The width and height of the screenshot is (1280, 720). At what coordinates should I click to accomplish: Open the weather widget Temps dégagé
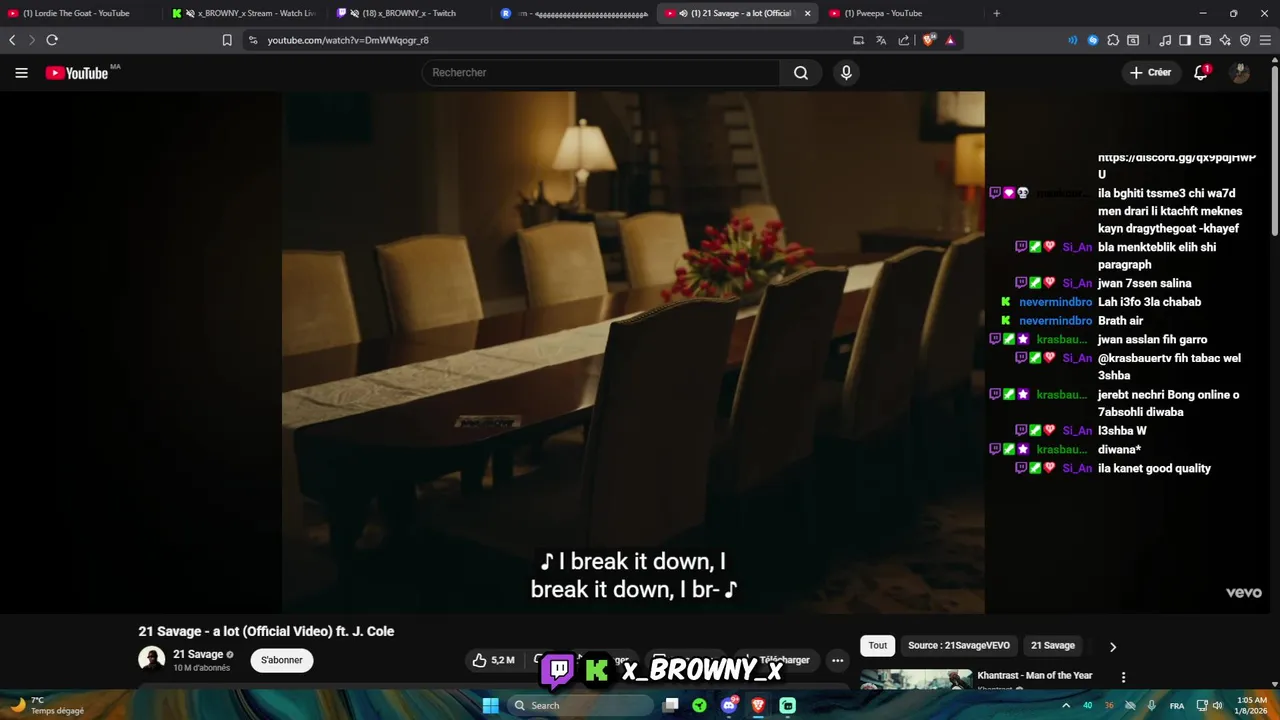coord(45,705)
